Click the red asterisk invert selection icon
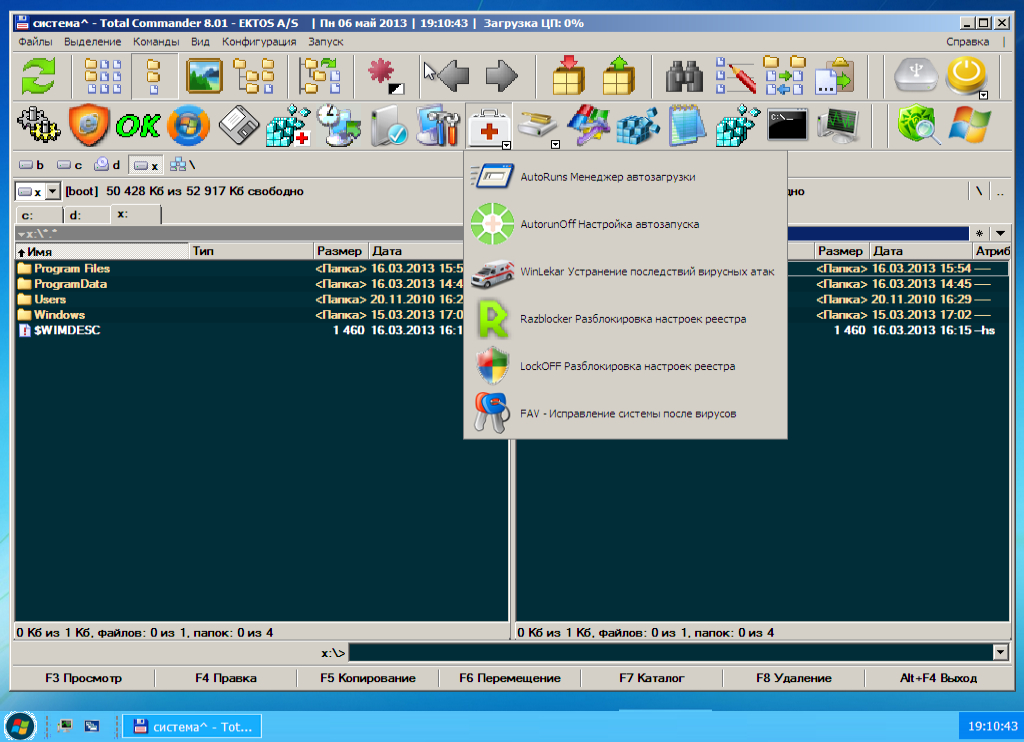The width and height of the screenshot is (1024, 742). [x=386, y=76]
